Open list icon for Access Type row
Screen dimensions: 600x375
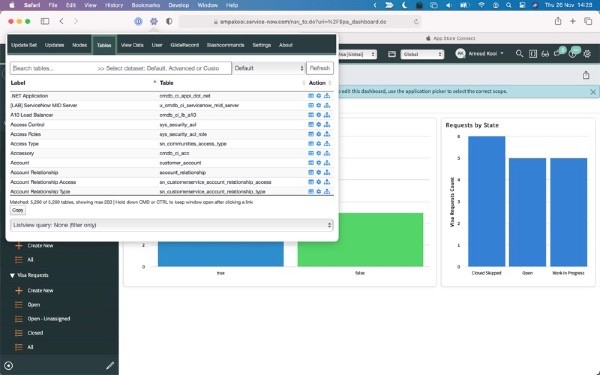coord(311,143)
